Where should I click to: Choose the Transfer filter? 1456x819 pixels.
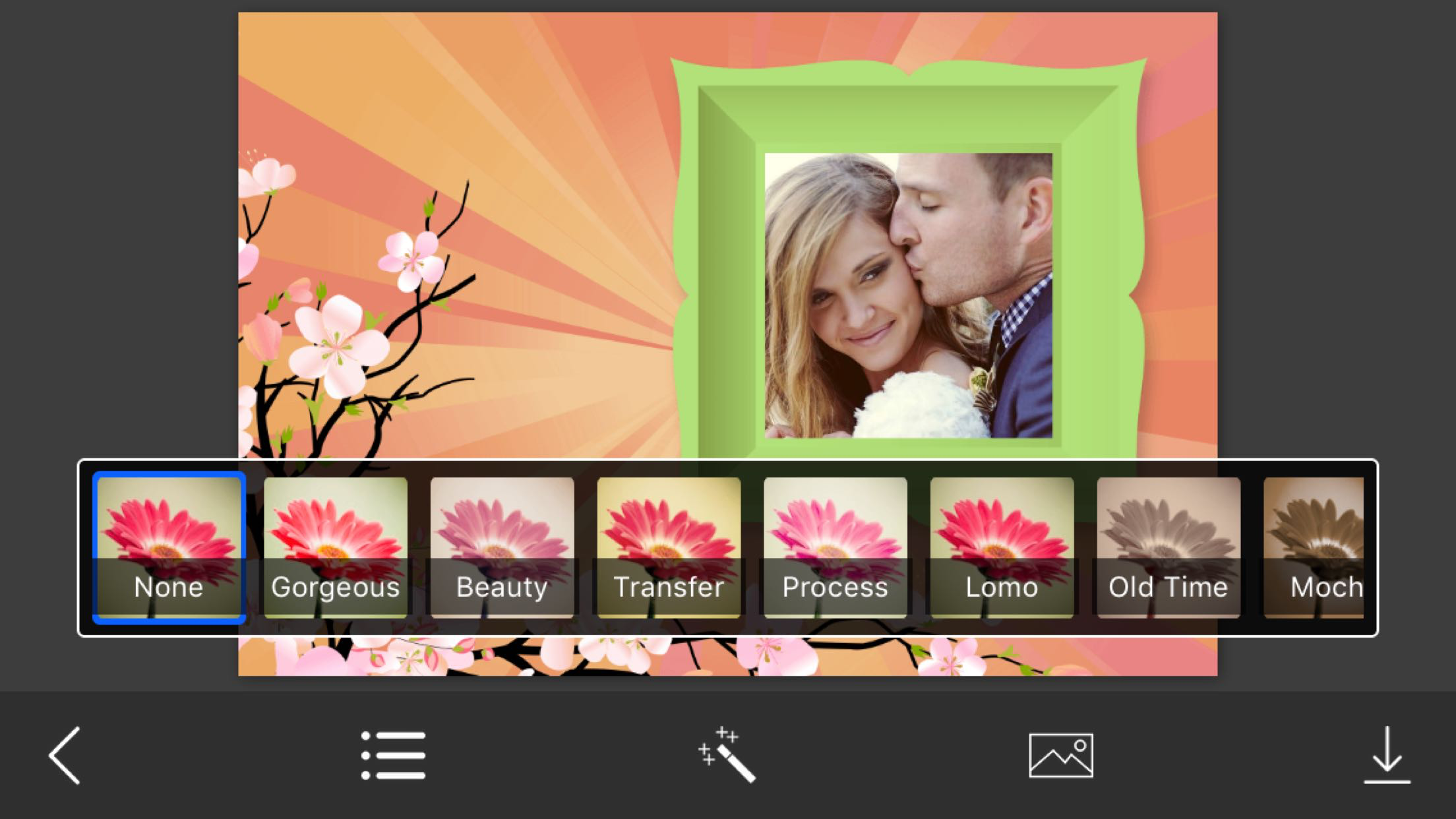pyautogui.click(x=669, y=547)
